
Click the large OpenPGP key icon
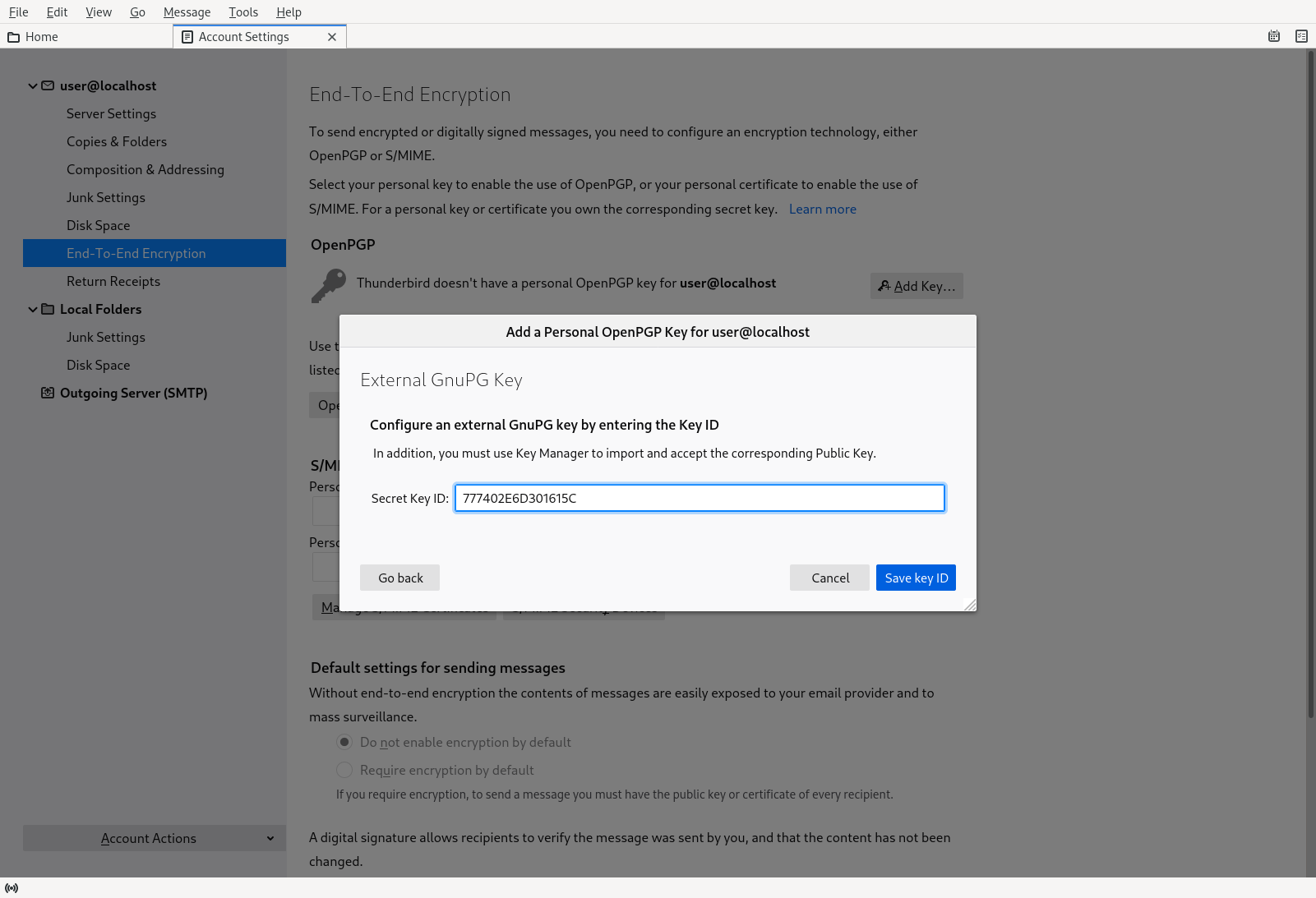point(328,285)
